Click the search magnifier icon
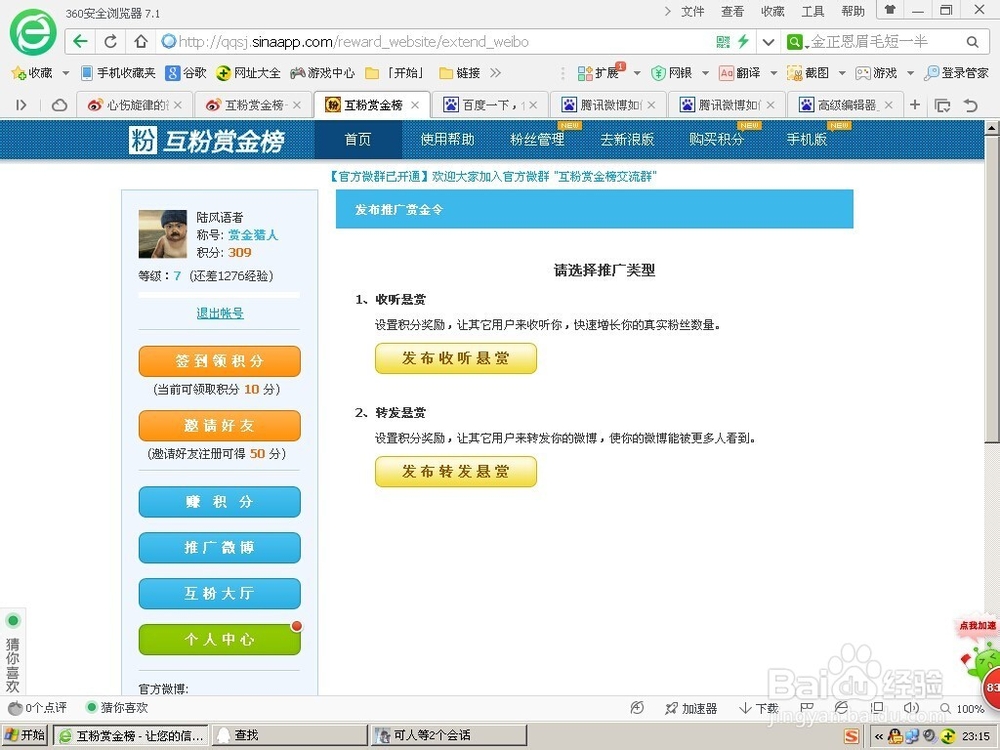This screenshot has height=750, width=1000. point(973,42)
